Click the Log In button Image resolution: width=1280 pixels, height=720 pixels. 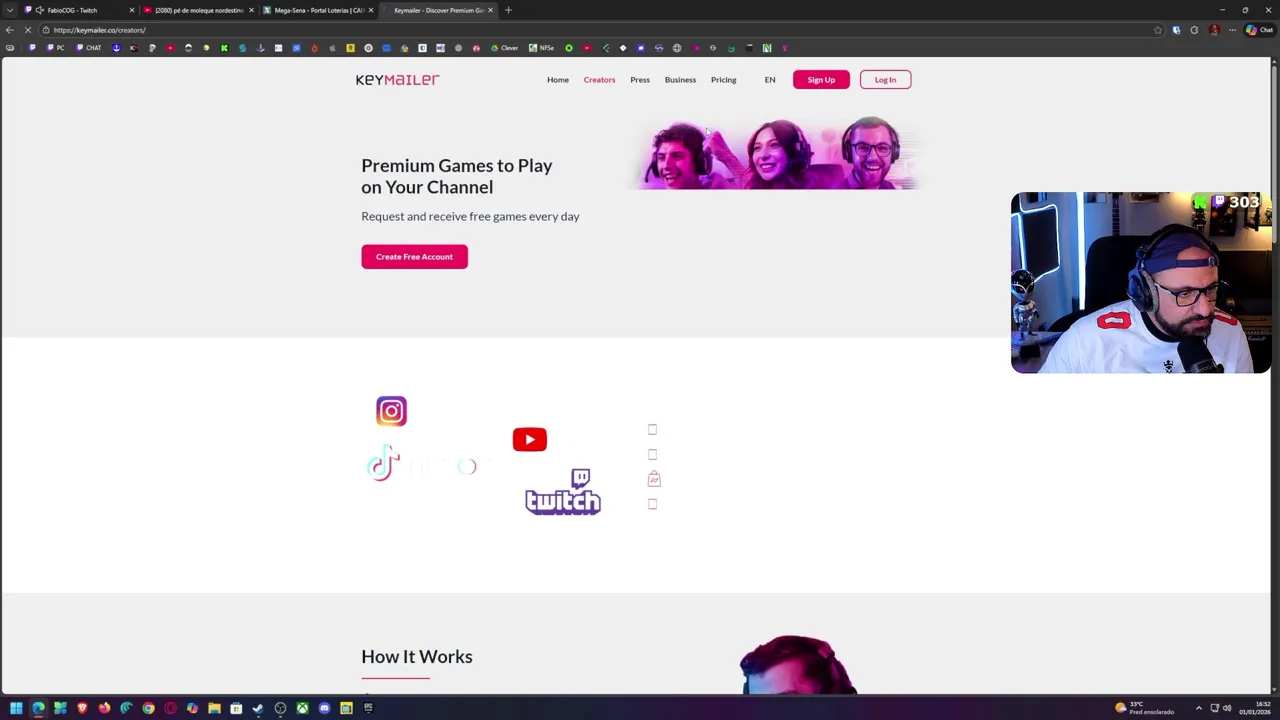click(885, 80)
